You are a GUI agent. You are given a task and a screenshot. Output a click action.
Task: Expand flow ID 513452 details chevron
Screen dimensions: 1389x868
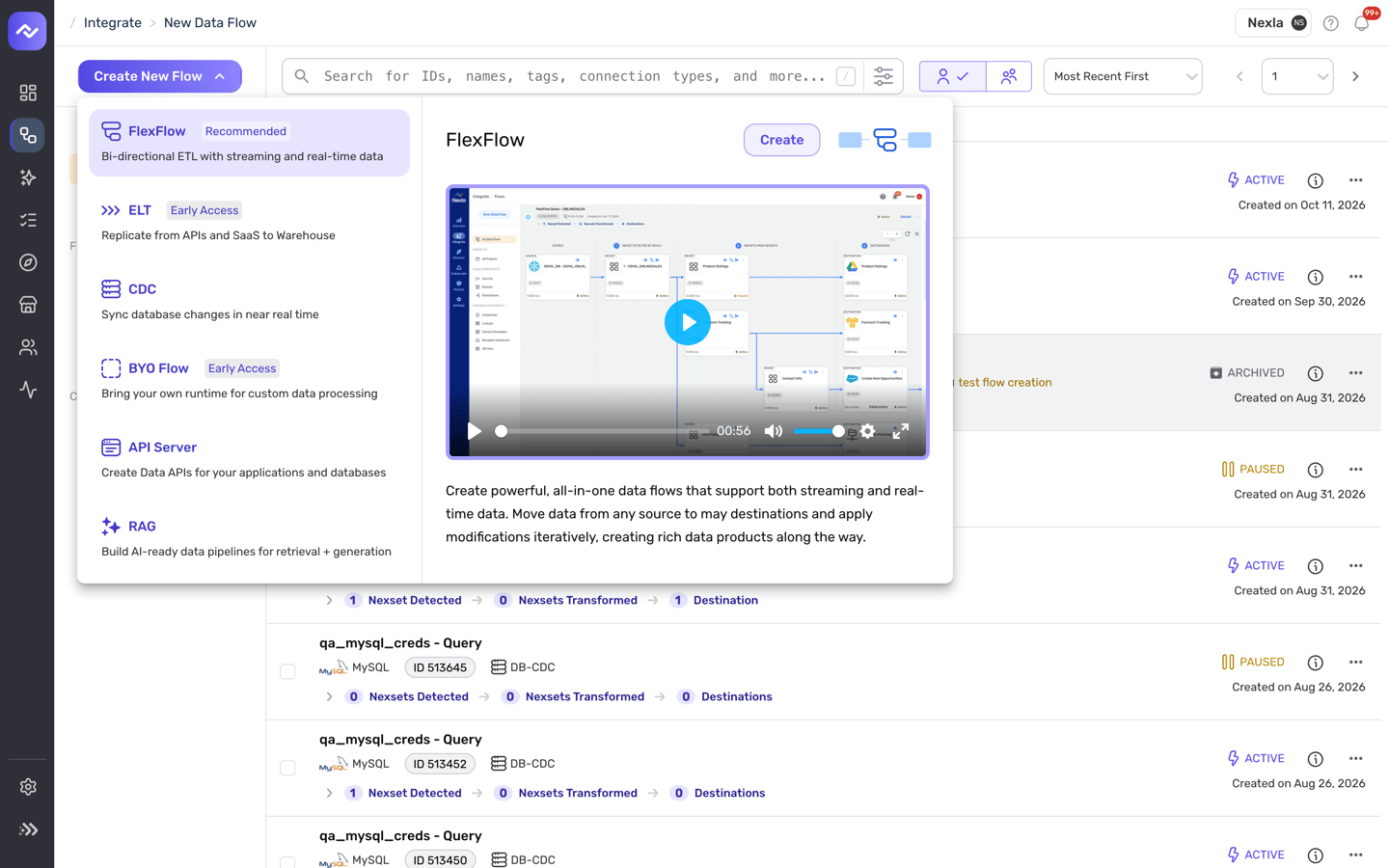pos(329,793)
